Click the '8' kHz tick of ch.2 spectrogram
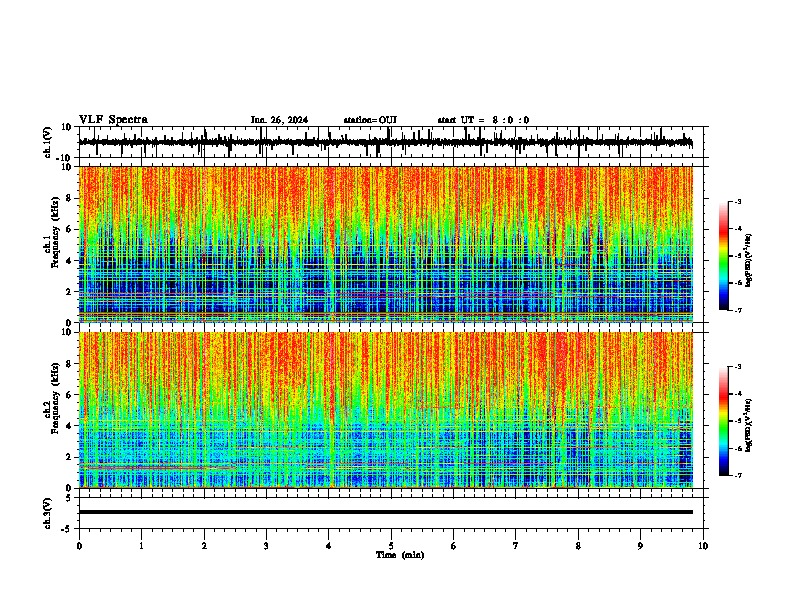792x612 pixels. (70, 363)
